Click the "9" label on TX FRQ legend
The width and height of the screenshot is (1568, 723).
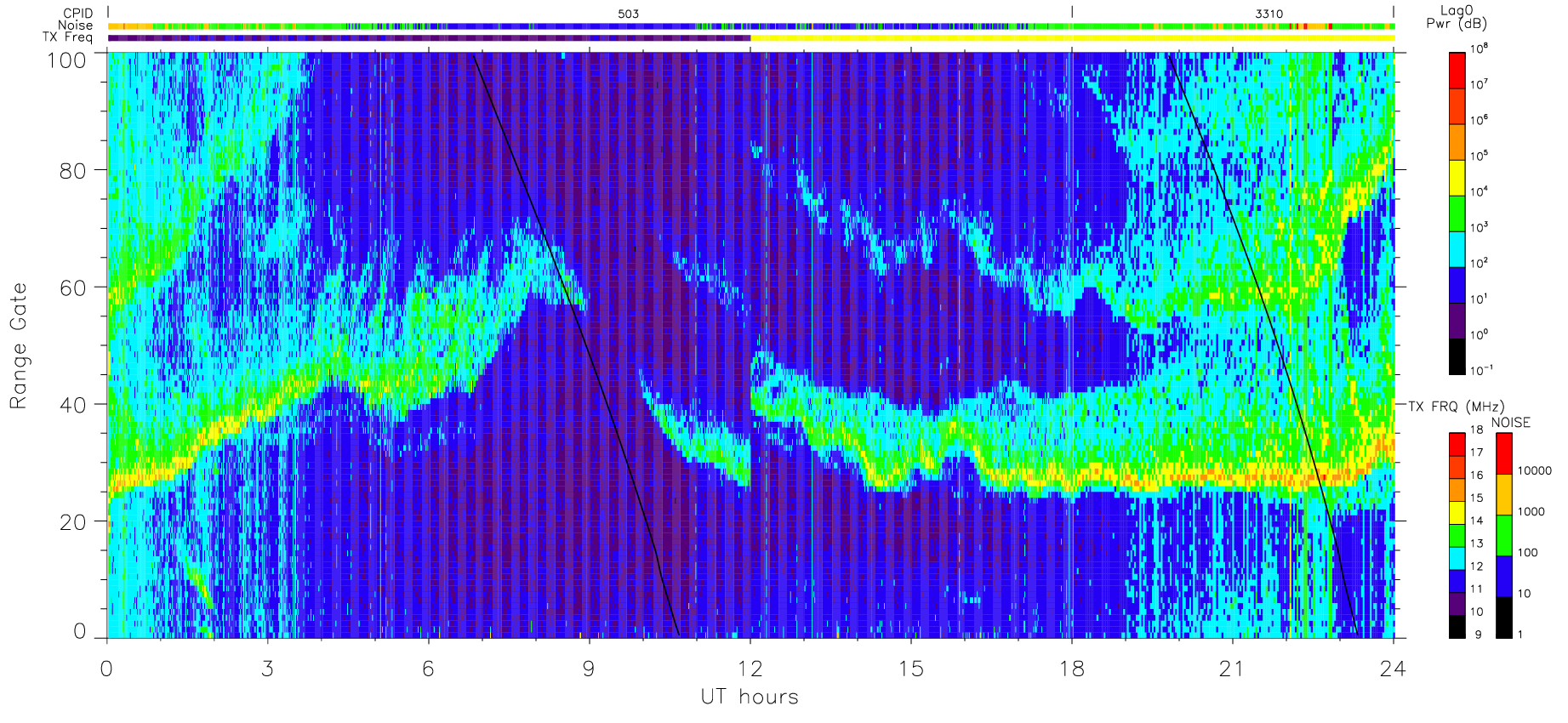[x=1478, y=635]
